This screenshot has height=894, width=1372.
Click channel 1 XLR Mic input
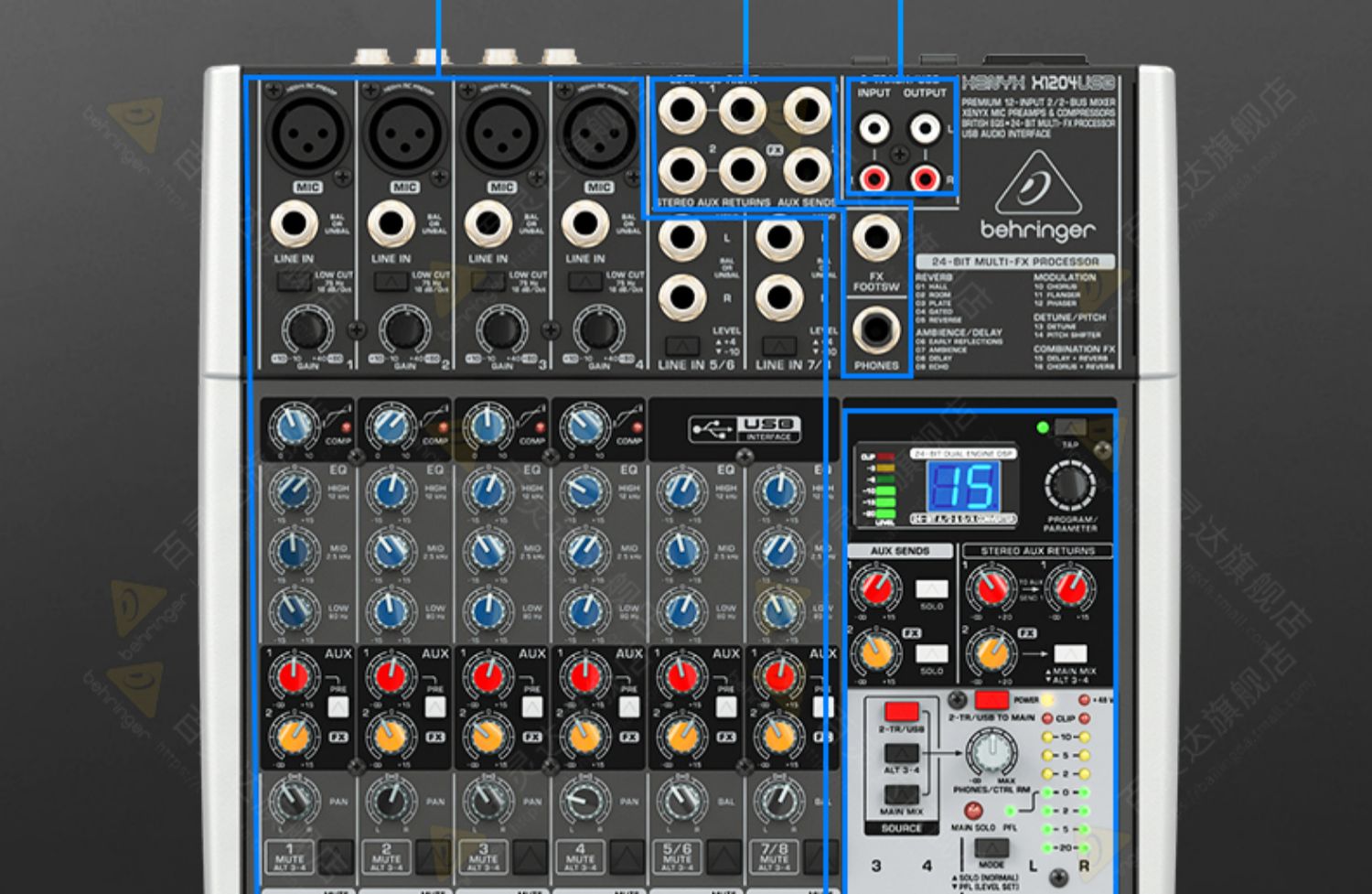(307, 134)
